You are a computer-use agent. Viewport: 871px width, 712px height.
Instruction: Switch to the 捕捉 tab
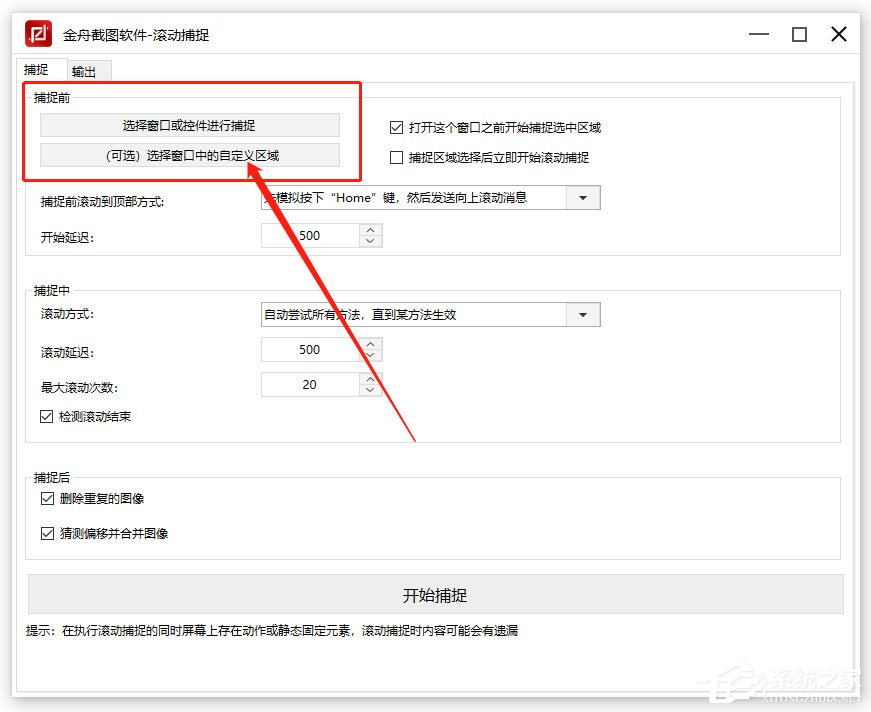point(39,70)
